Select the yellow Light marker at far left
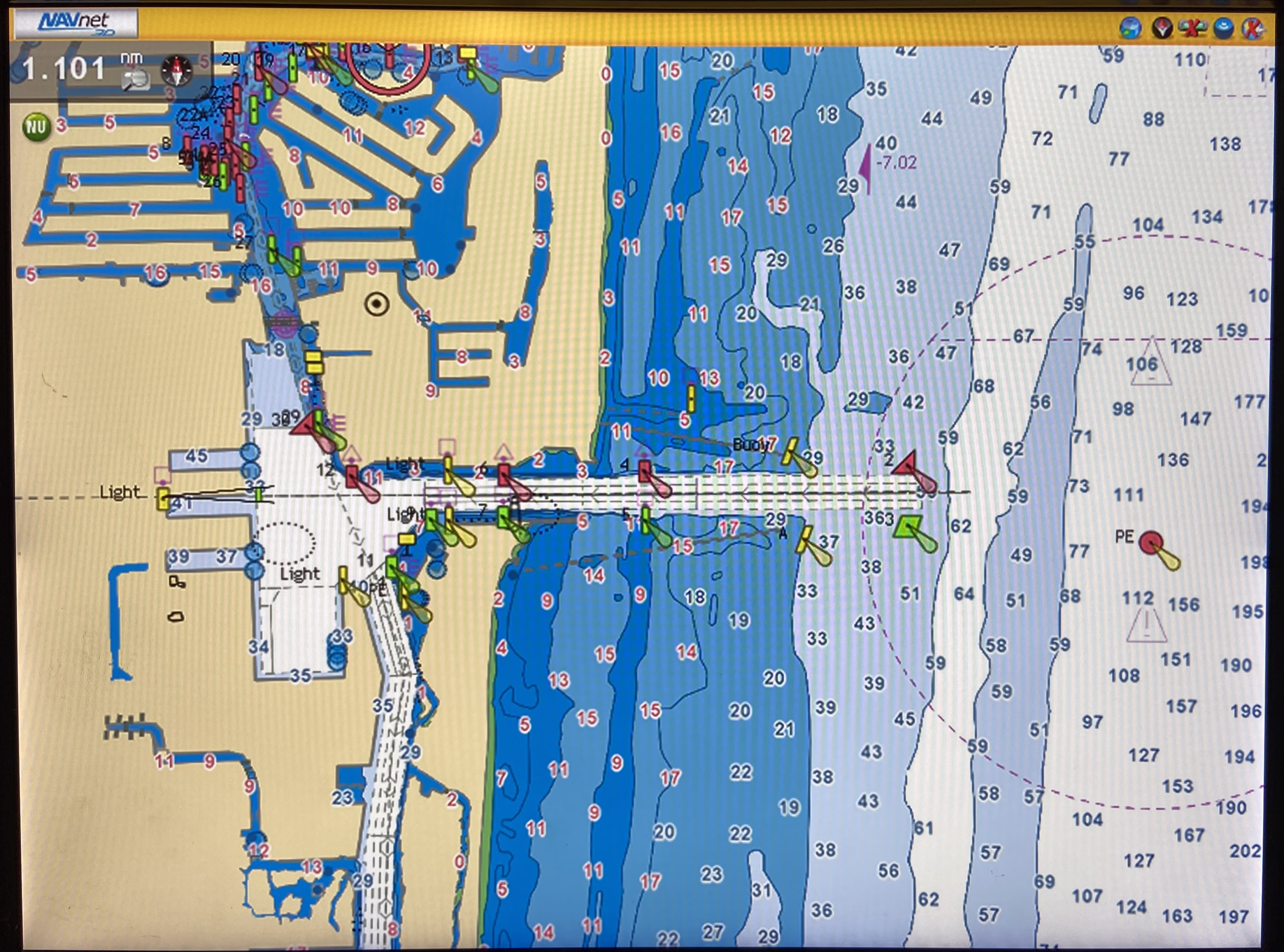This screenshot has height=952, width=1284. click(163, 499)
